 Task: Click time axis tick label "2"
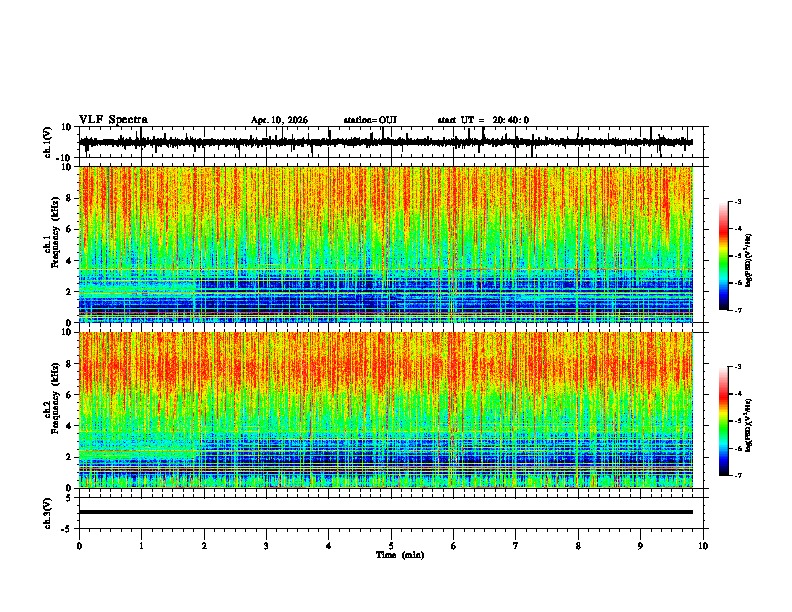[x=204, y=546]
